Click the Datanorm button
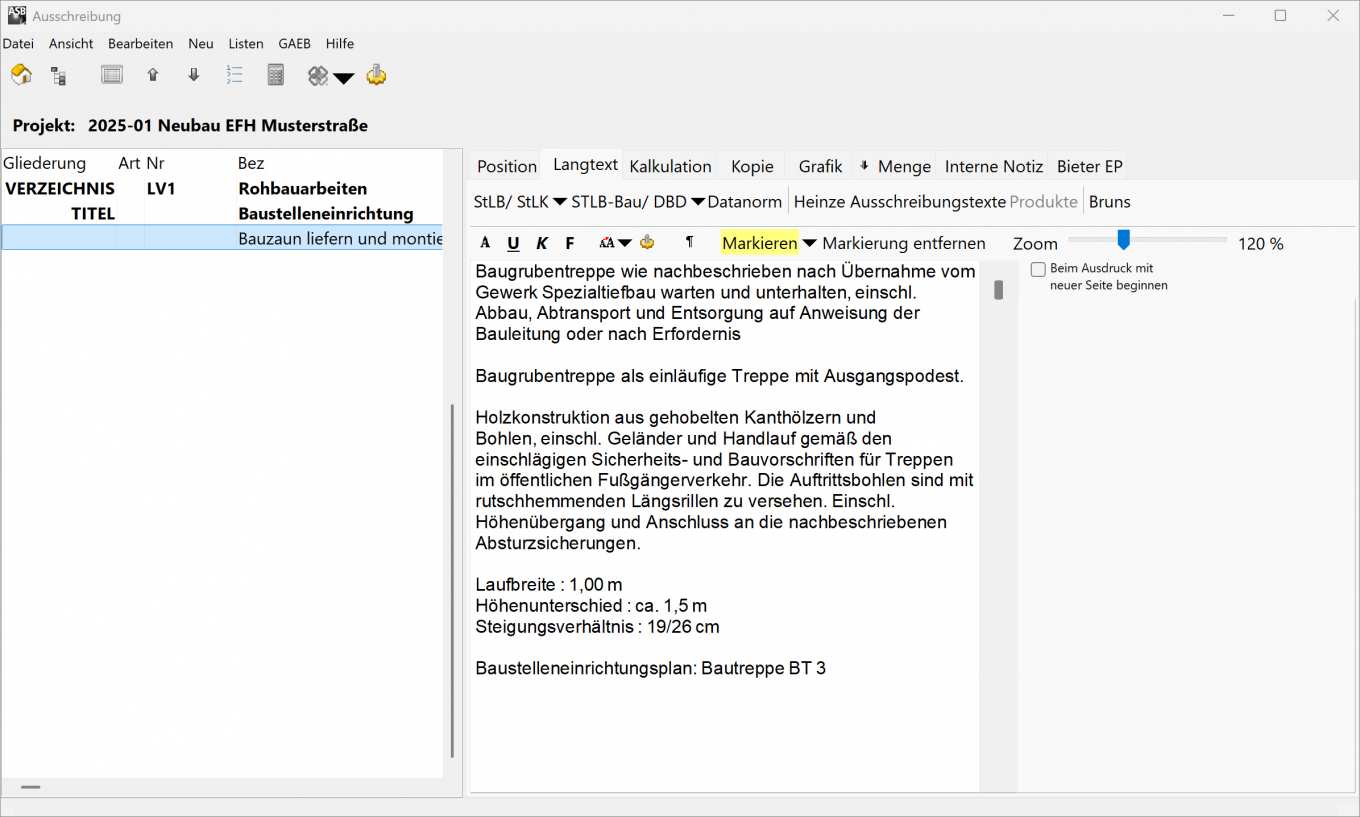 (x=744, y=202)
